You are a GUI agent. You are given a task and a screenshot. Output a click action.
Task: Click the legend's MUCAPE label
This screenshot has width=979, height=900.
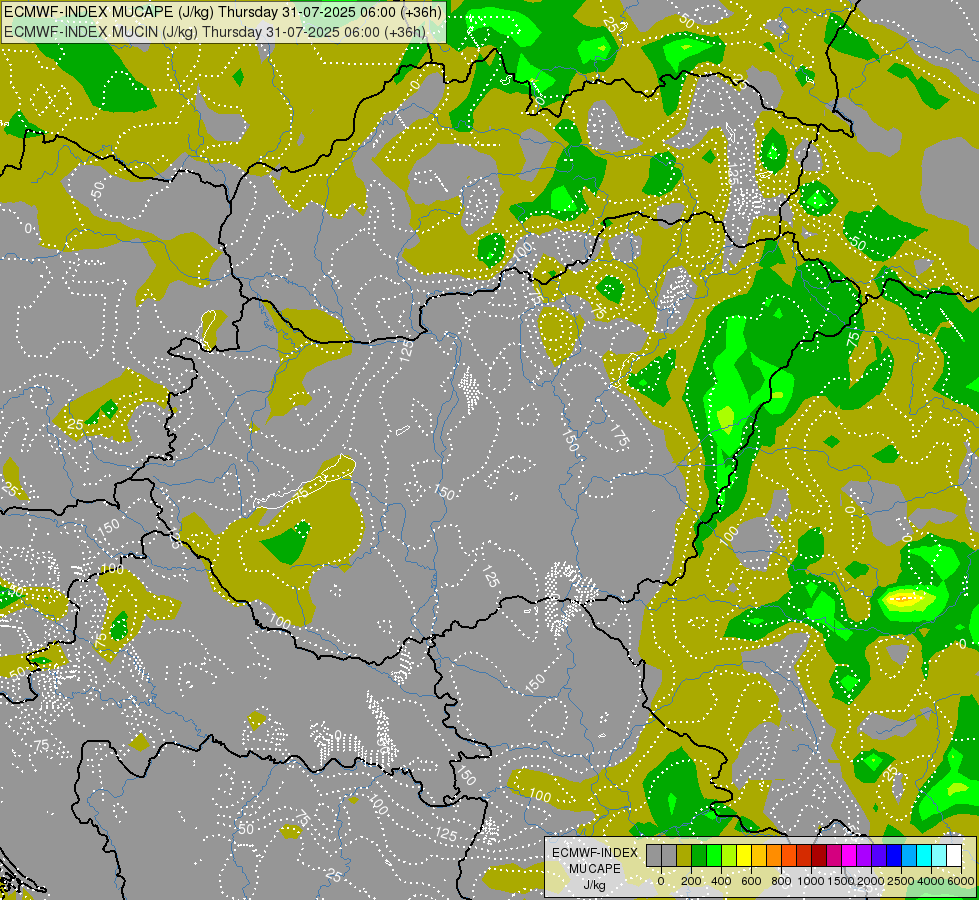tap(595, 869)
